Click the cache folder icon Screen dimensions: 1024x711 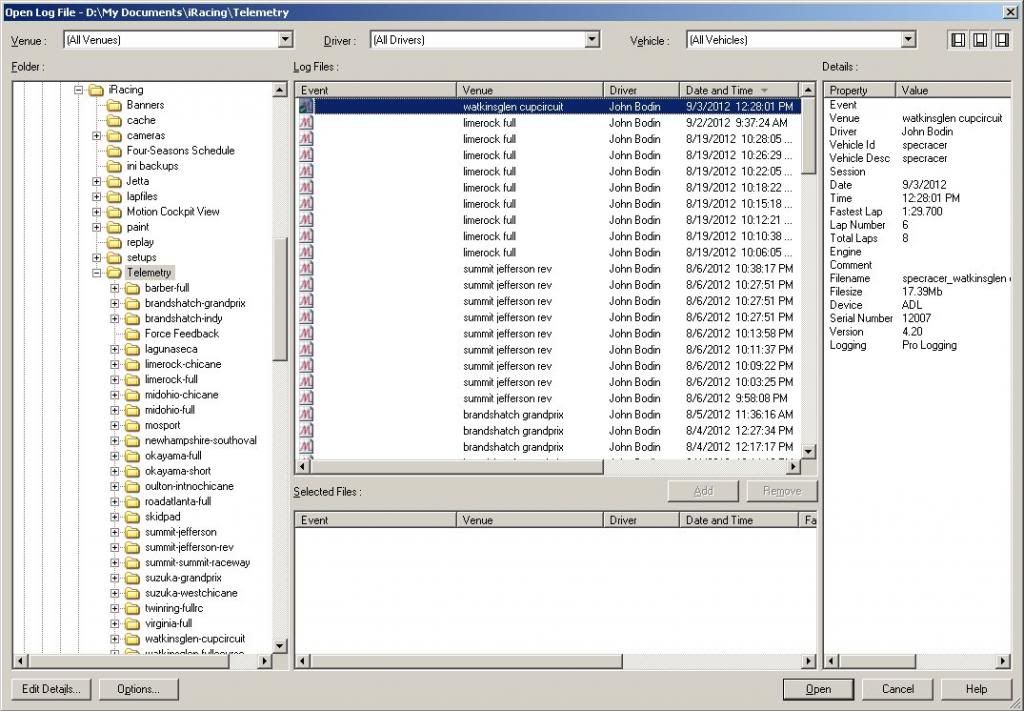114,120
